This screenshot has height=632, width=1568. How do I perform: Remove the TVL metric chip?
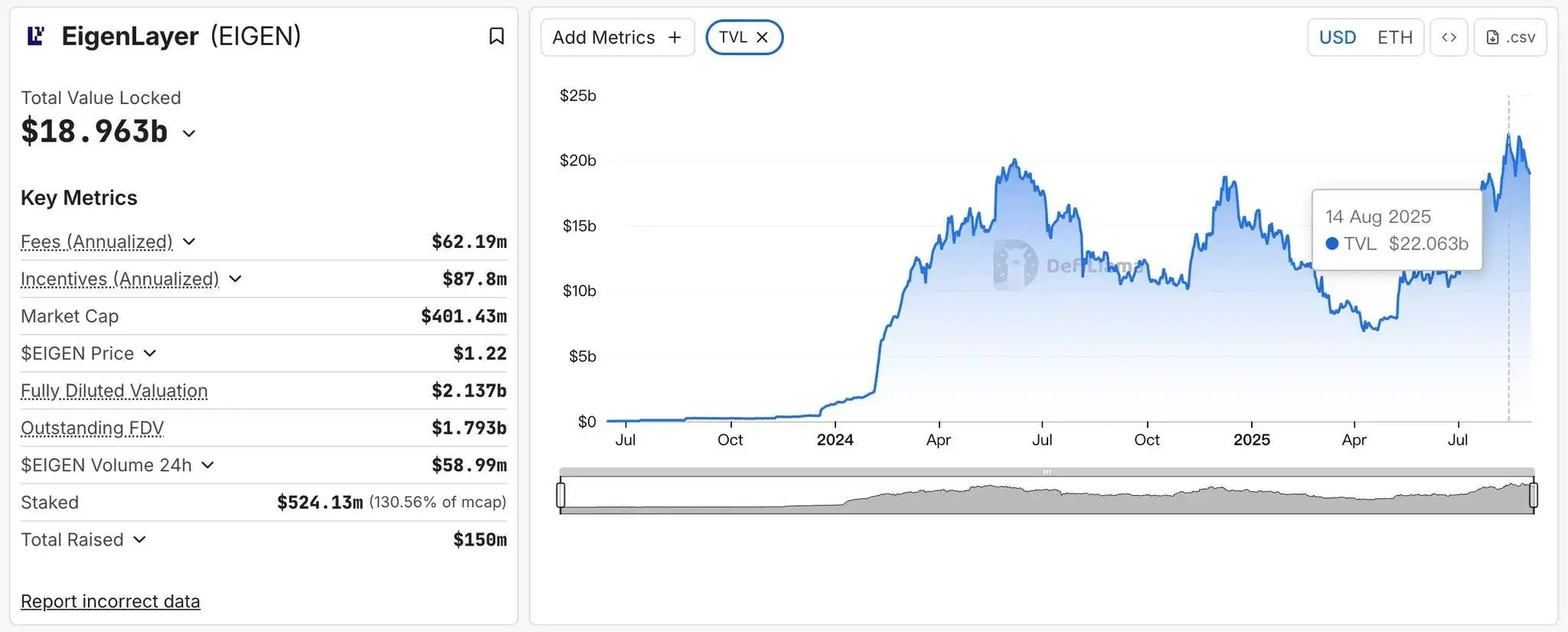(x=762, y=37)
